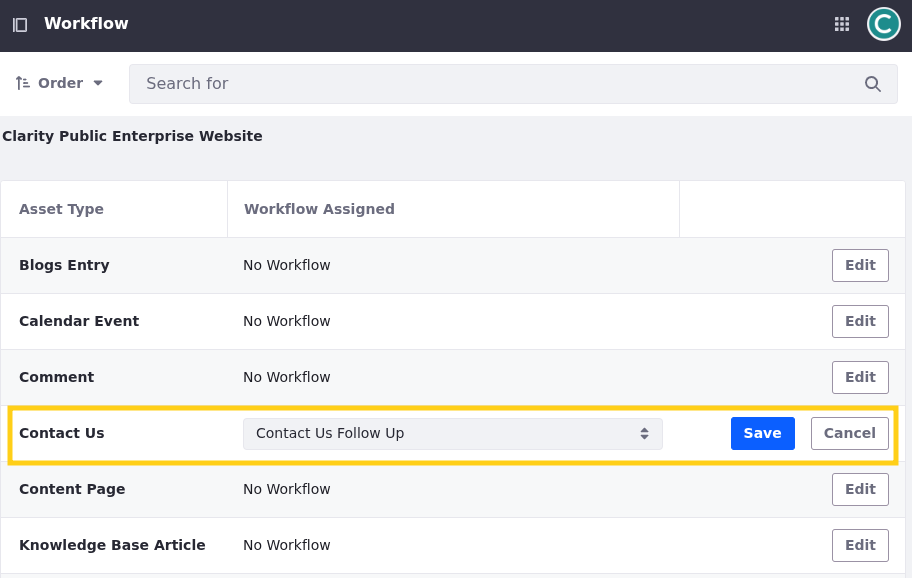The image size is (912, 578).
Task: Edit the Knowledge Base Article workflow
Action: 860,545
